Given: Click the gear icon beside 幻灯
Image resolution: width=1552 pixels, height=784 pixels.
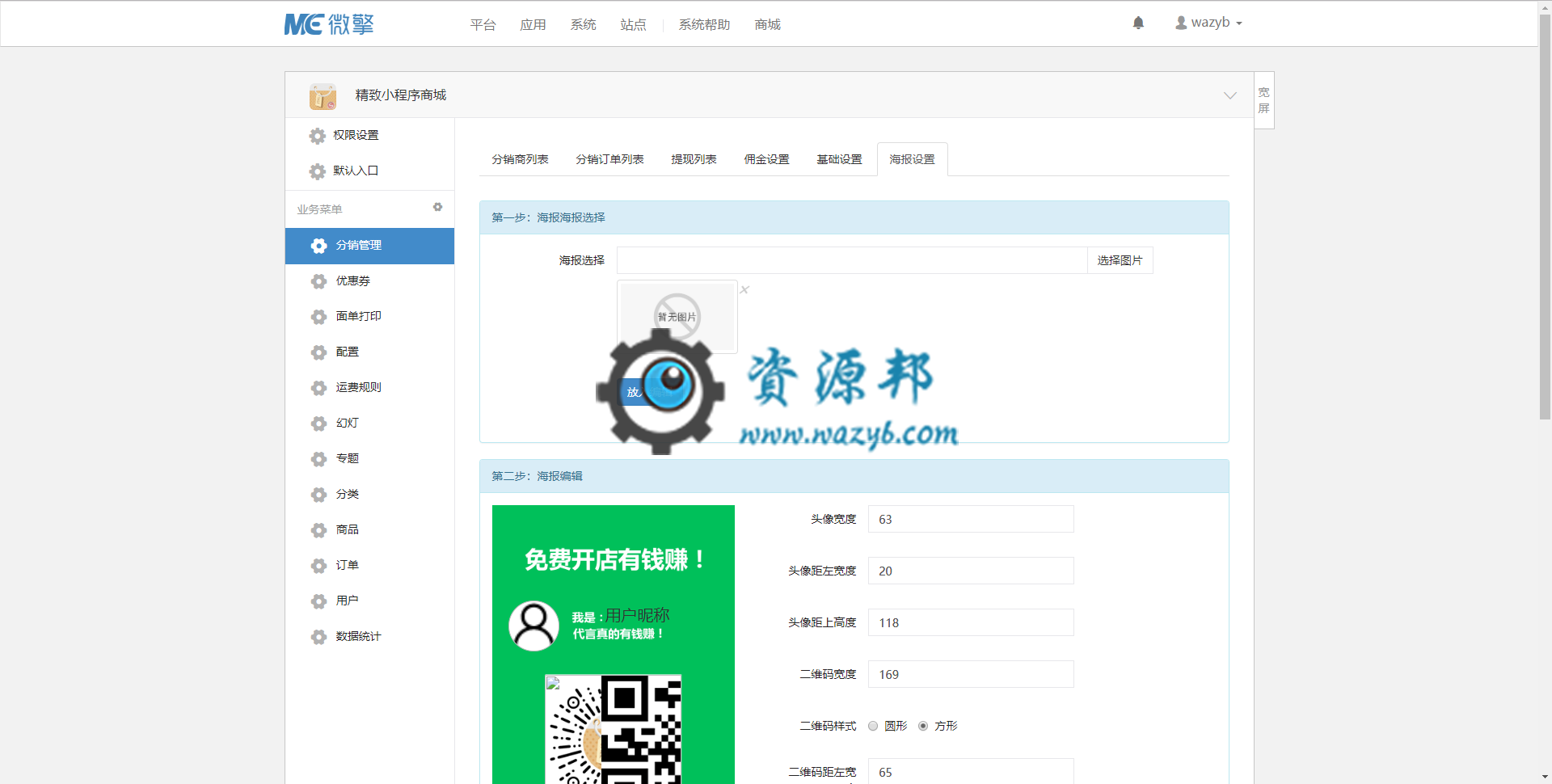Looking at the screenshot, I should (x=319, y=424).
